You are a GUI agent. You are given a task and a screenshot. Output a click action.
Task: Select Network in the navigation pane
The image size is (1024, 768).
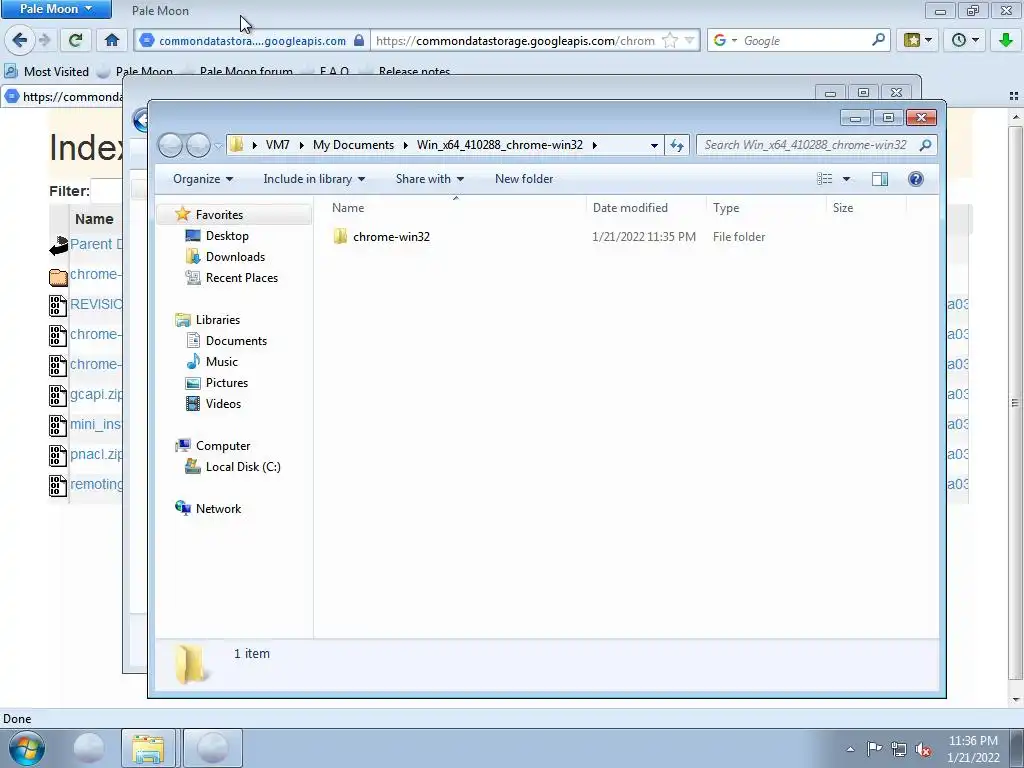218,508
